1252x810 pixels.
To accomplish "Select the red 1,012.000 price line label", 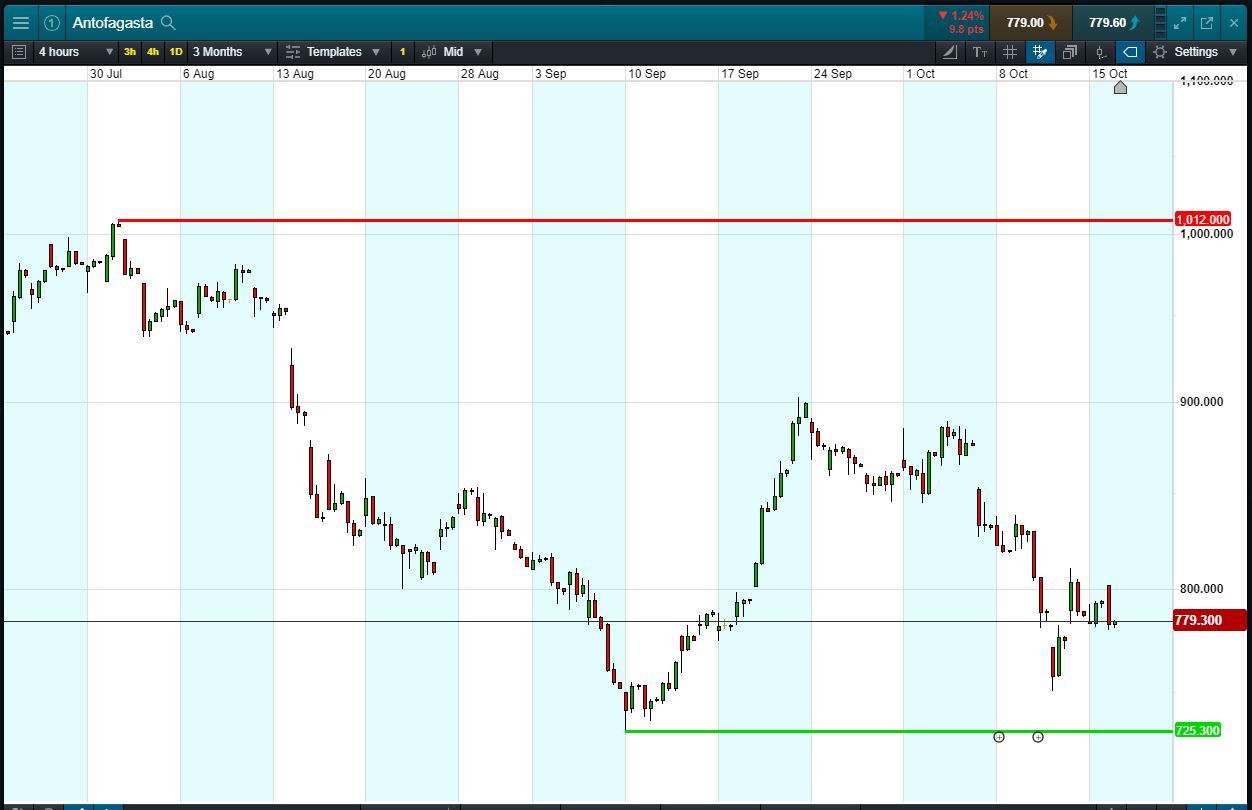I will pyautogui.click(x=1203, y=219).
